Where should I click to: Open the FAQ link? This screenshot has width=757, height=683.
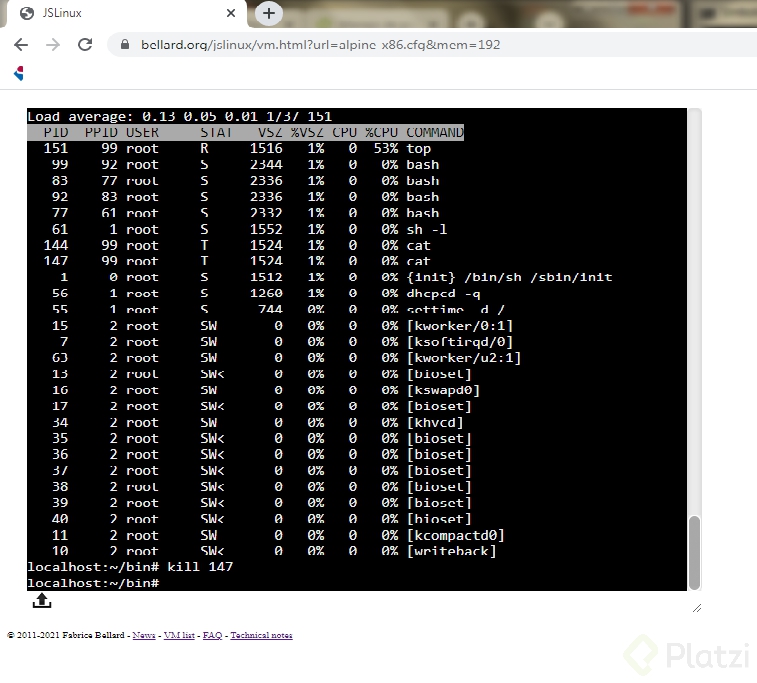212,635
